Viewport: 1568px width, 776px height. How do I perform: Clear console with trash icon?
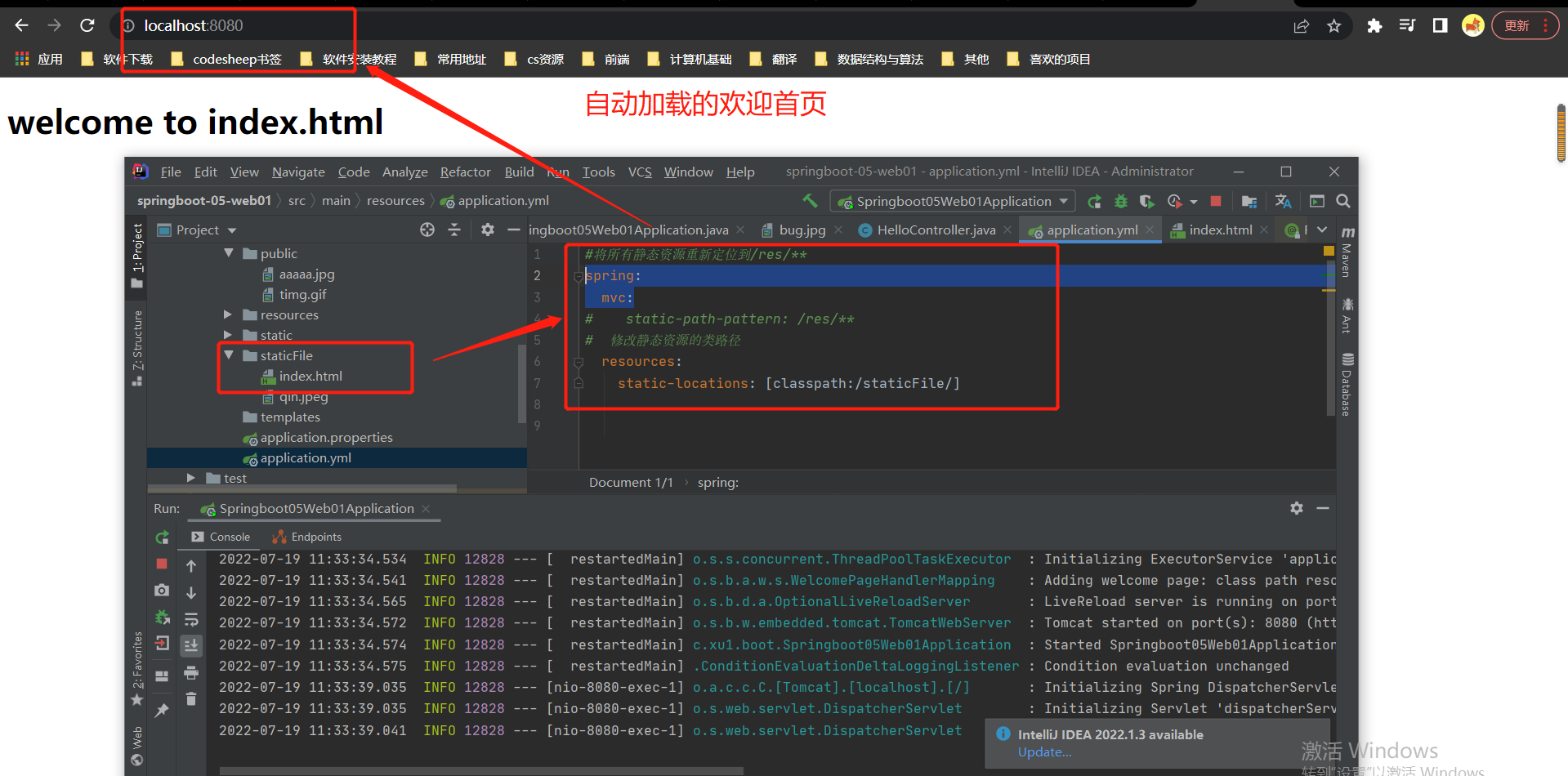(191, 698)
